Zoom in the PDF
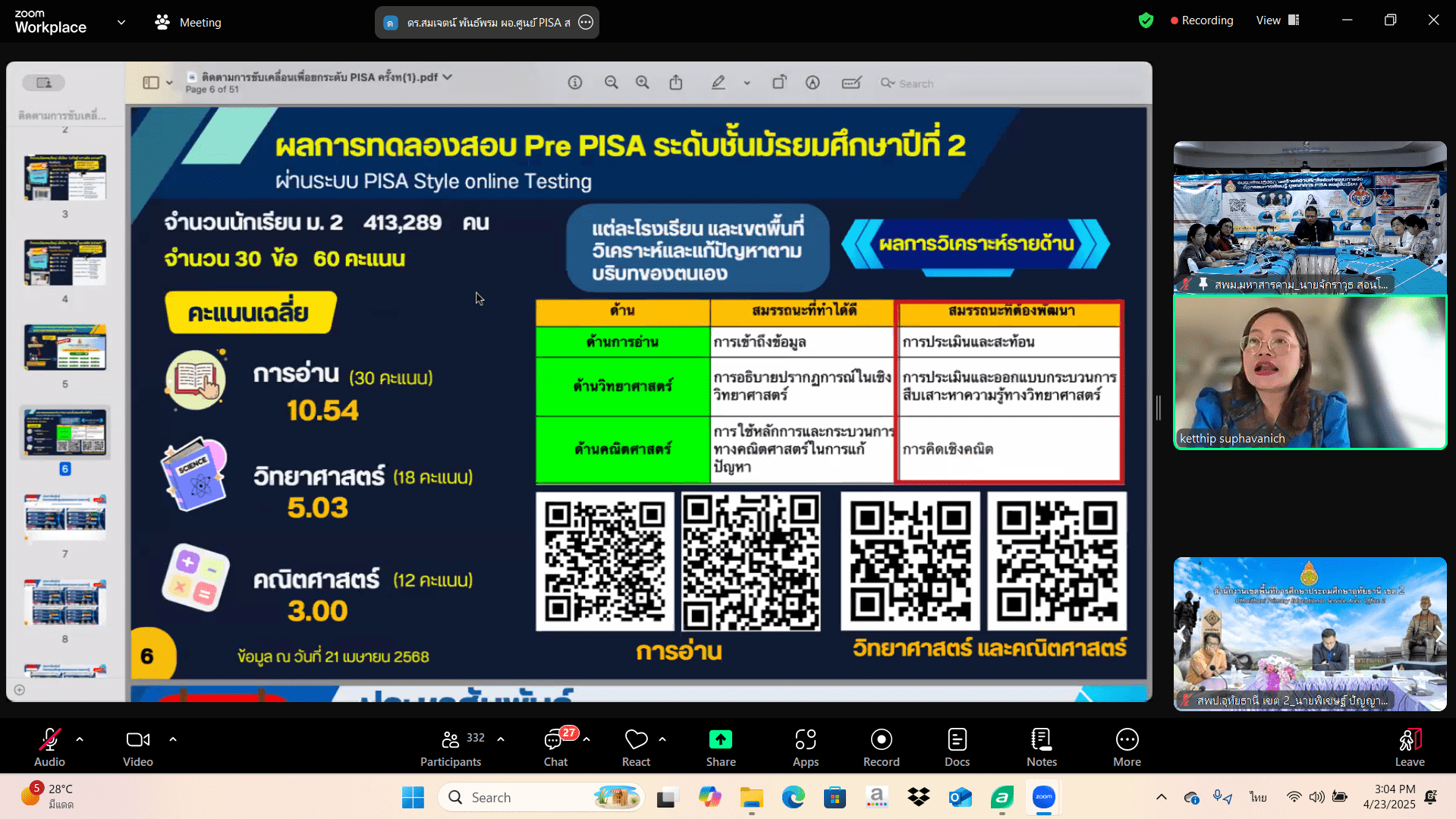The height and width of the screenshot is (819, 1456). click(x=643, y=83)
